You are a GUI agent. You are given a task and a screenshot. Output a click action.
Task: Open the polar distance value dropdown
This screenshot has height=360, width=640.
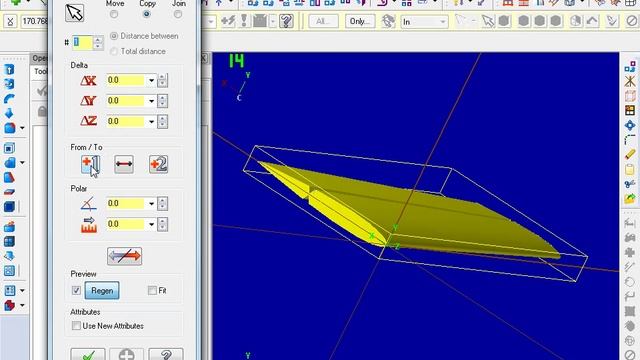pos(151,224)
